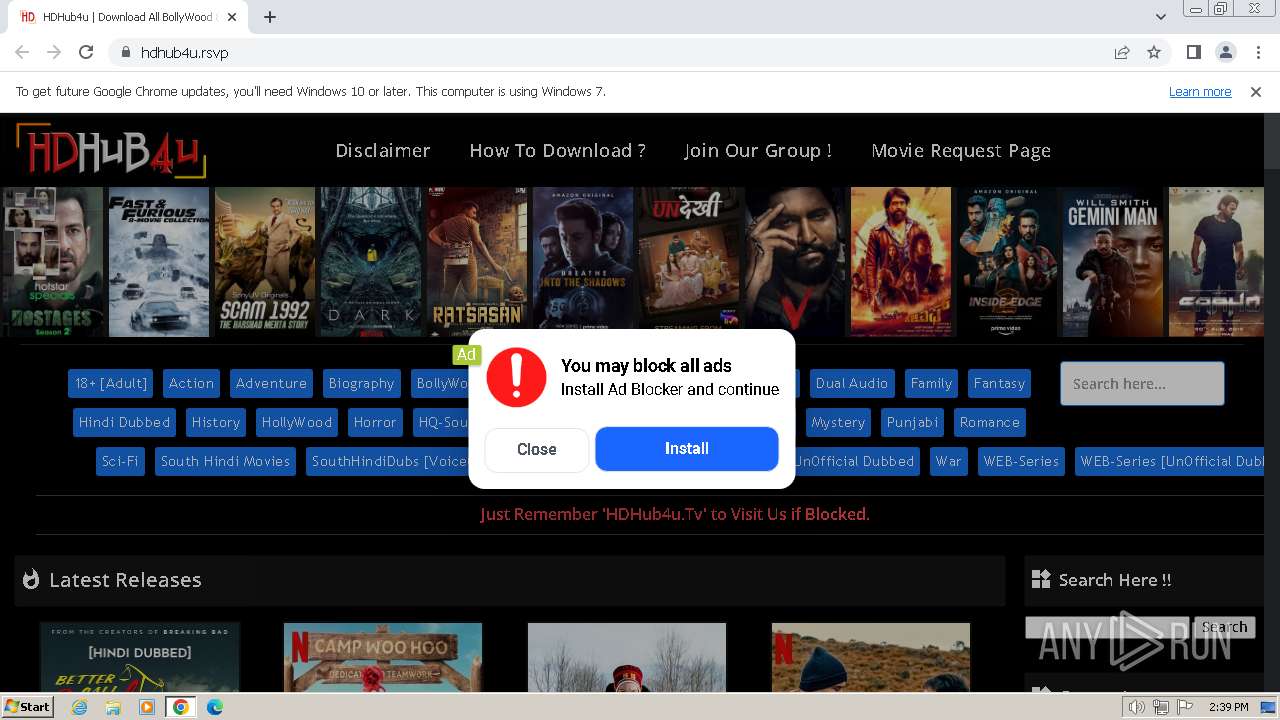Click the green Ad label badge
The width and height of the screenshot is (1280, 720).
[x=466, y=354]
